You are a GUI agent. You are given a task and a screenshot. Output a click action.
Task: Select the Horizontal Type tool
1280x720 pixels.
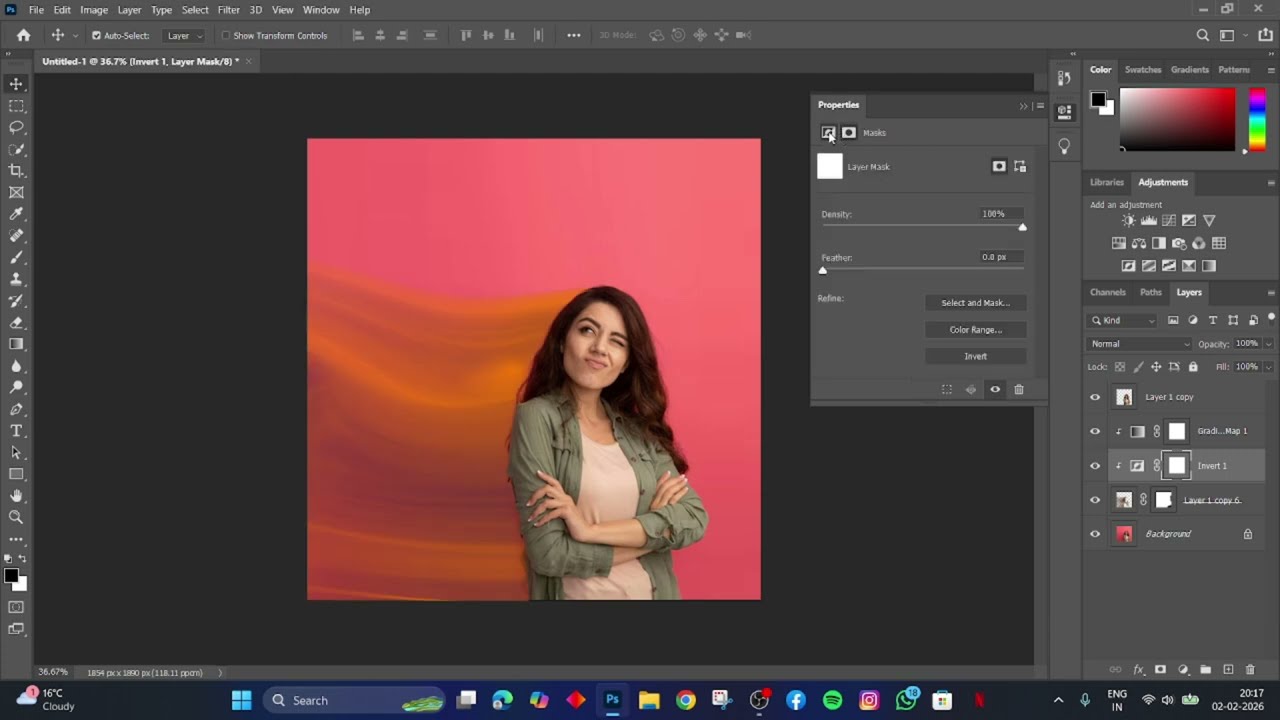16,431
